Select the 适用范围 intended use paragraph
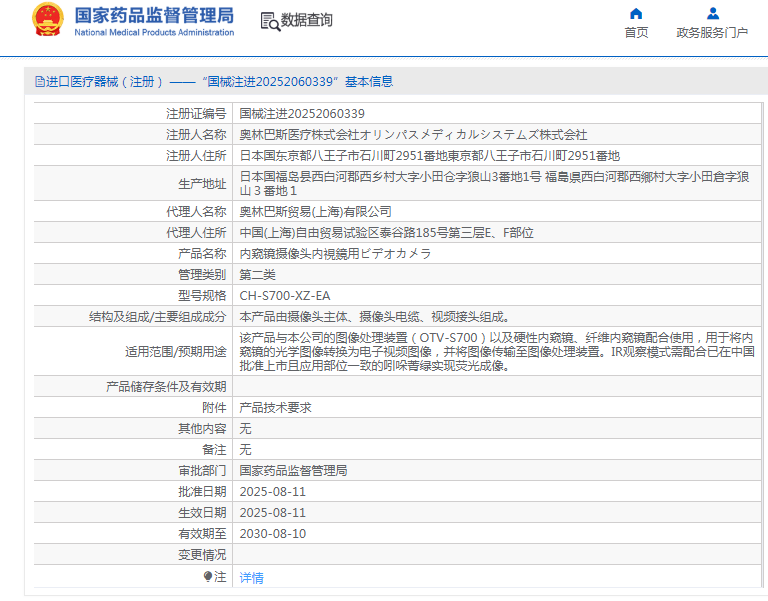The width and height of the screenshot is (768, 601). pos(497,352)
